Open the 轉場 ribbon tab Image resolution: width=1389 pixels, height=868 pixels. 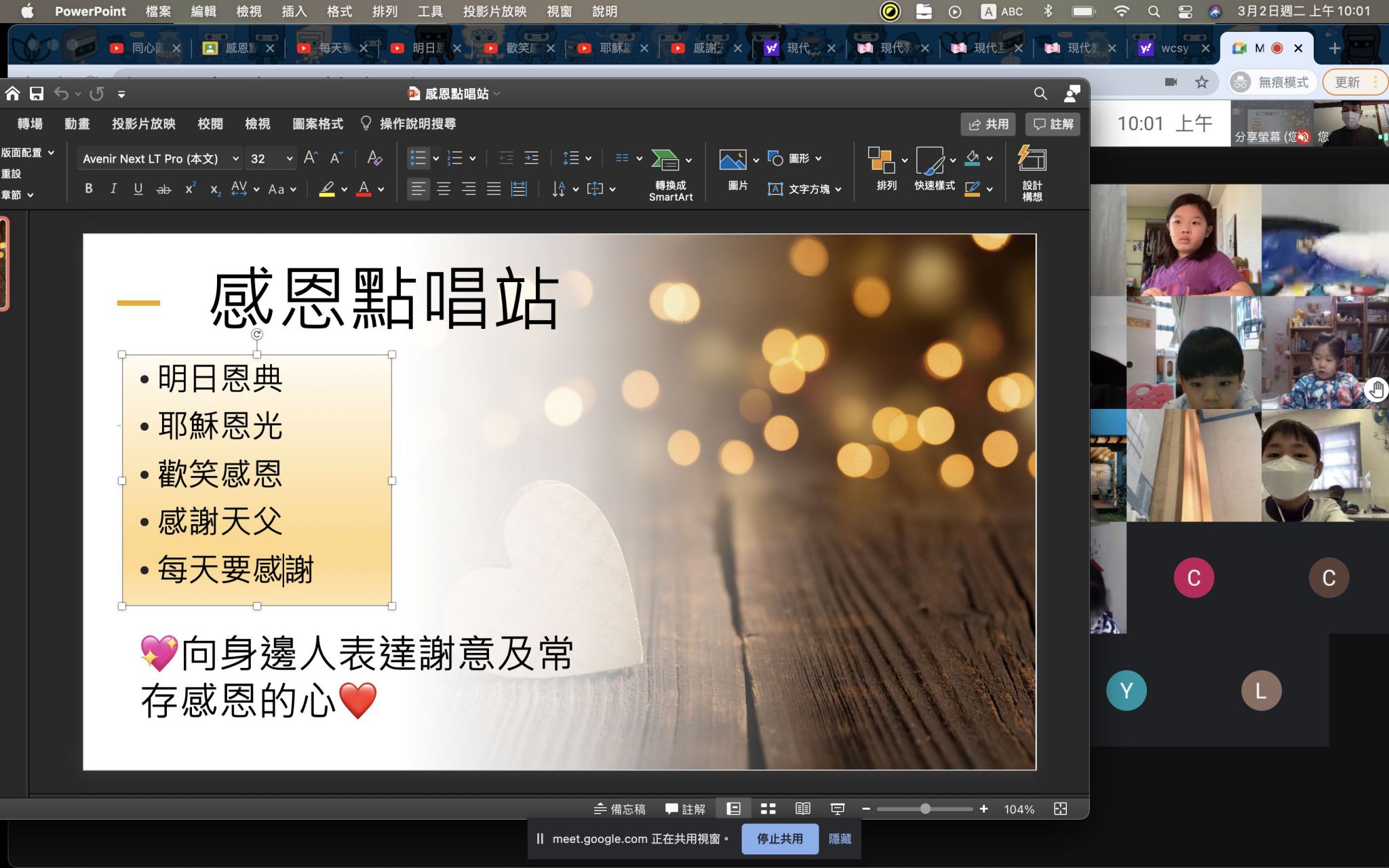point(30,123)
